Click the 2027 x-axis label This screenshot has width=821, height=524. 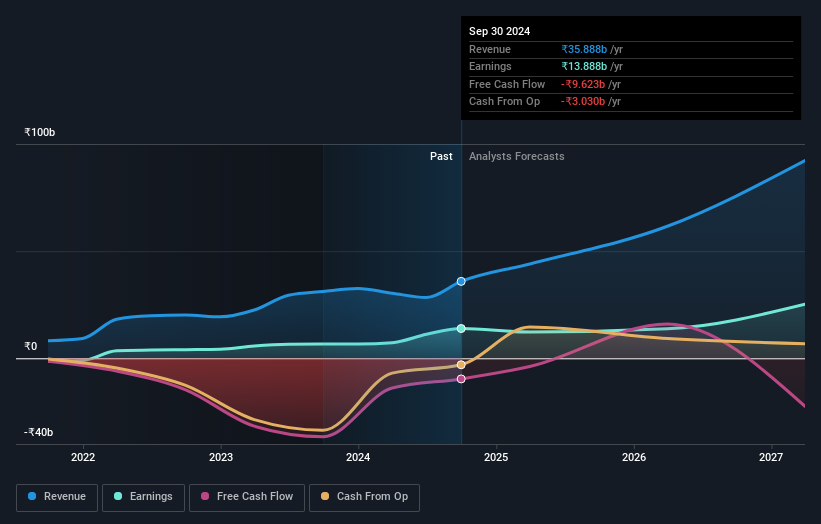(x=771, y=457)
